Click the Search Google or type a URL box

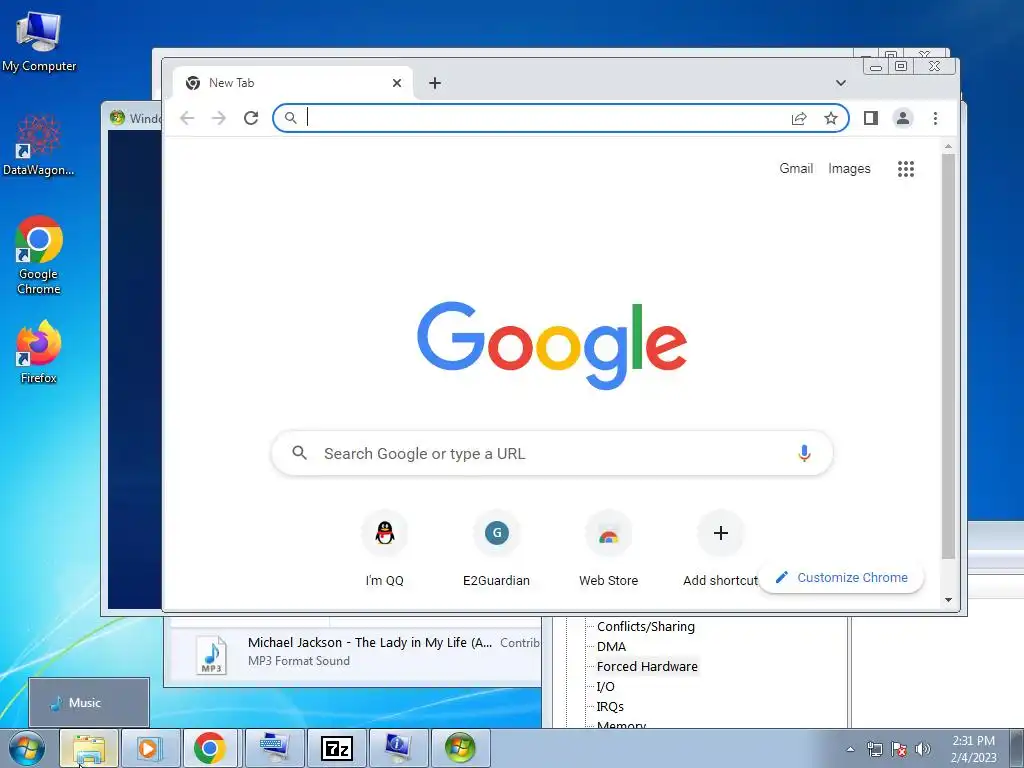[x=552, y=453]
